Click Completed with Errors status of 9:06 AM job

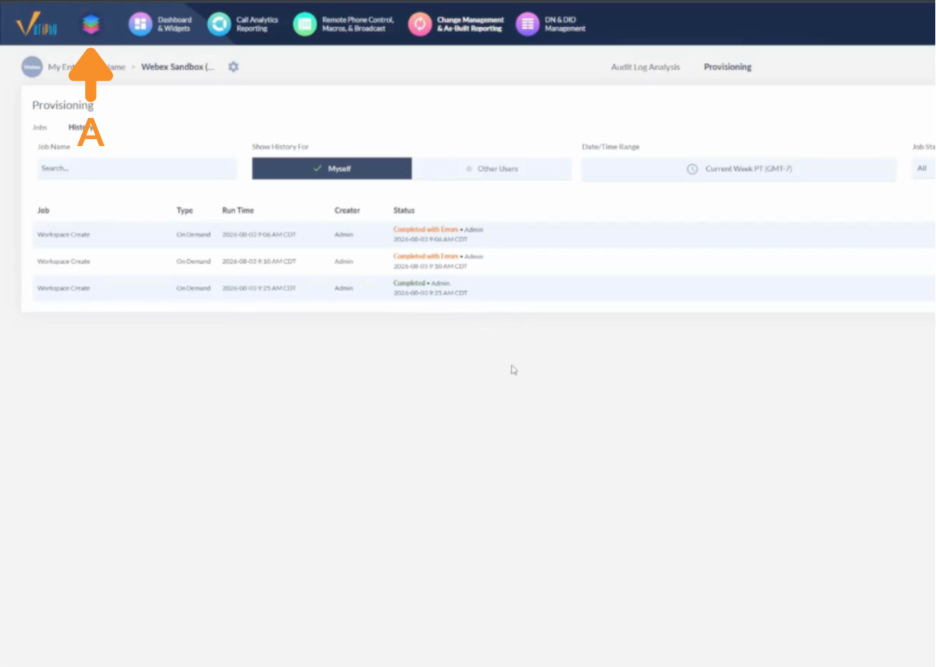pyautogui.click(x=426, y=229)
